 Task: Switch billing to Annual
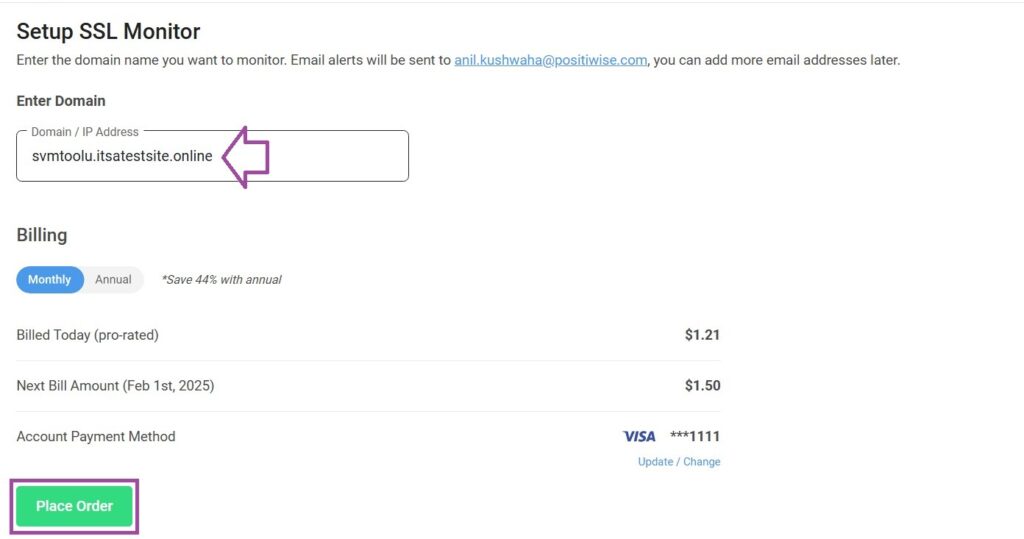[113, 280]
